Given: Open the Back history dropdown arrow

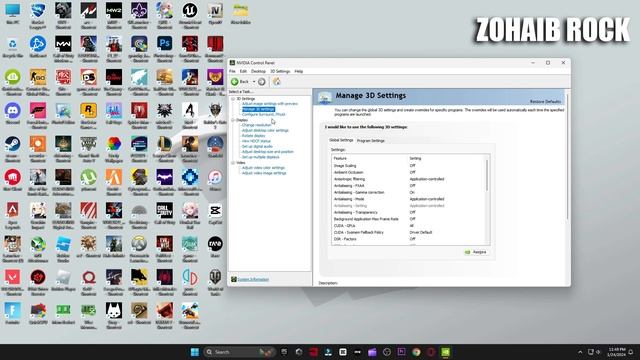Looking at the screenshot, I should point(254,82).
